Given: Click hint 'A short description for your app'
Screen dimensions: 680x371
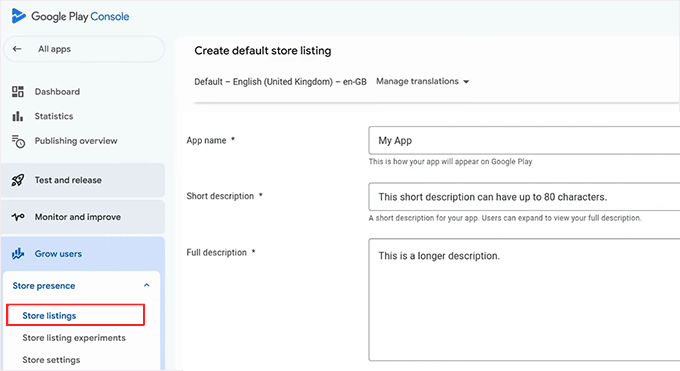Looking at the screenshot, I should point(505,218).
